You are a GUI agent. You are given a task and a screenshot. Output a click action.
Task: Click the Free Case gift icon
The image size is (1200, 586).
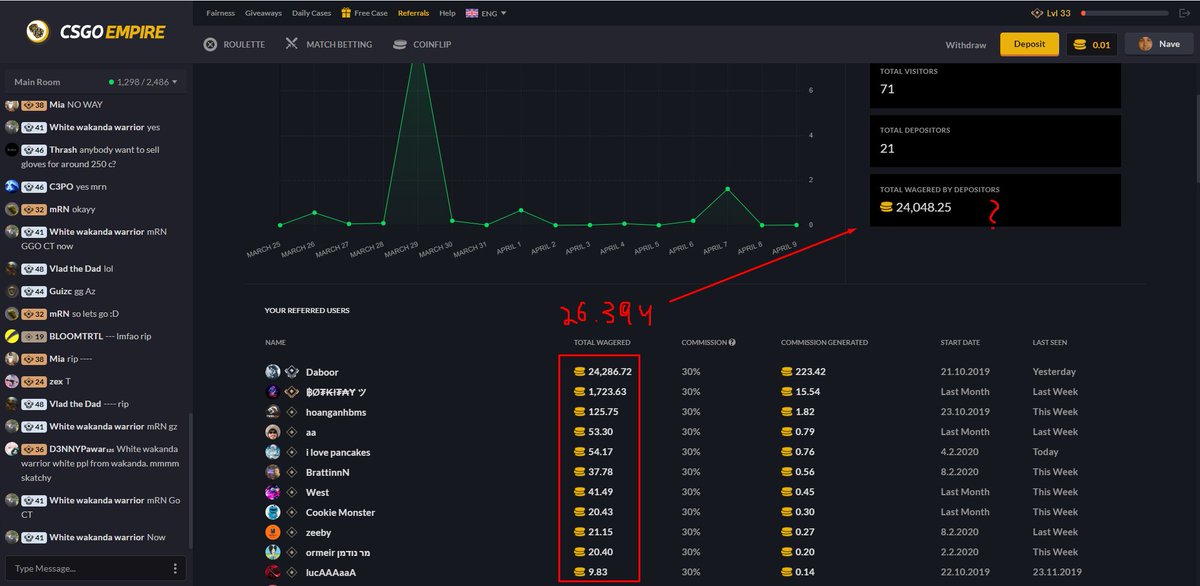[346, 13]
